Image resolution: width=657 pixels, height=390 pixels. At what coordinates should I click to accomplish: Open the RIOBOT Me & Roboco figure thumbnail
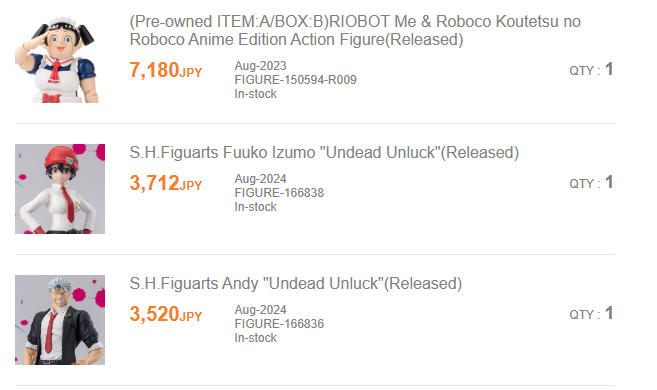57,58
